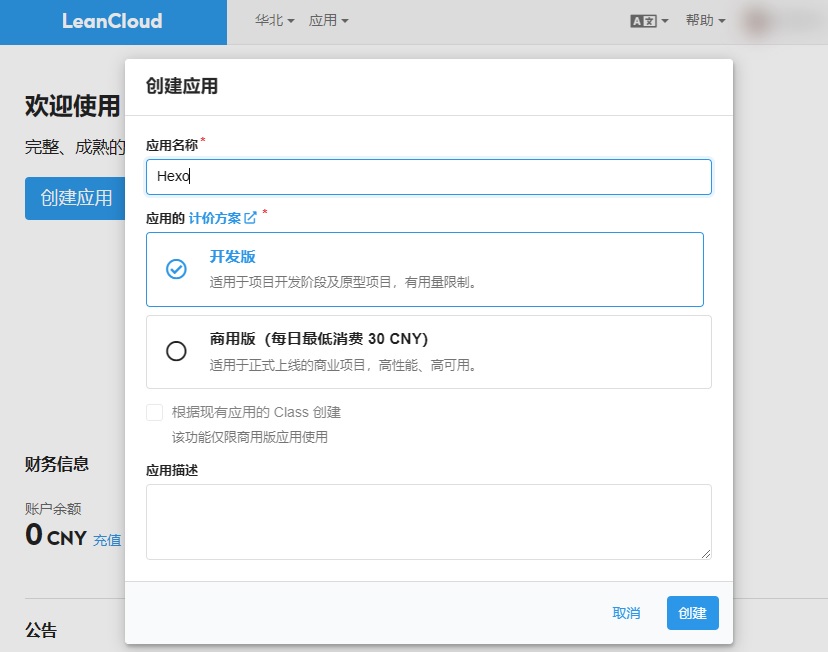Open the 应用 dropdown menu
This screenshot has width=828, height=652.
click(328, 21)
